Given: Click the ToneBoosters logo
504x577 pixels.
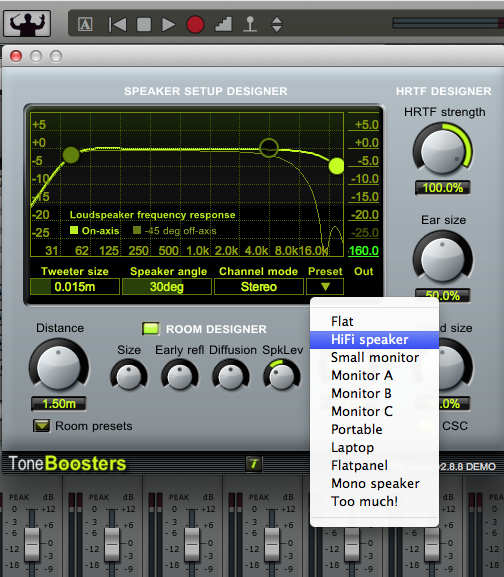Looking at the screenshot, I should pos(67,463).
